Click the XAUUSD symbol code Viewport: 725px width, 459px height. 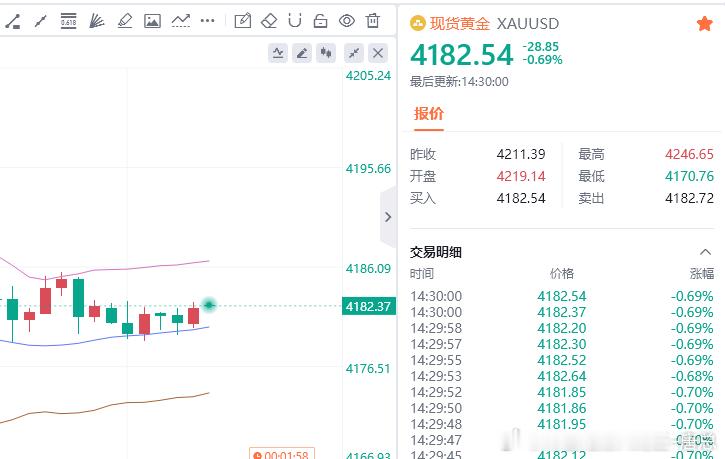point(528,24)
